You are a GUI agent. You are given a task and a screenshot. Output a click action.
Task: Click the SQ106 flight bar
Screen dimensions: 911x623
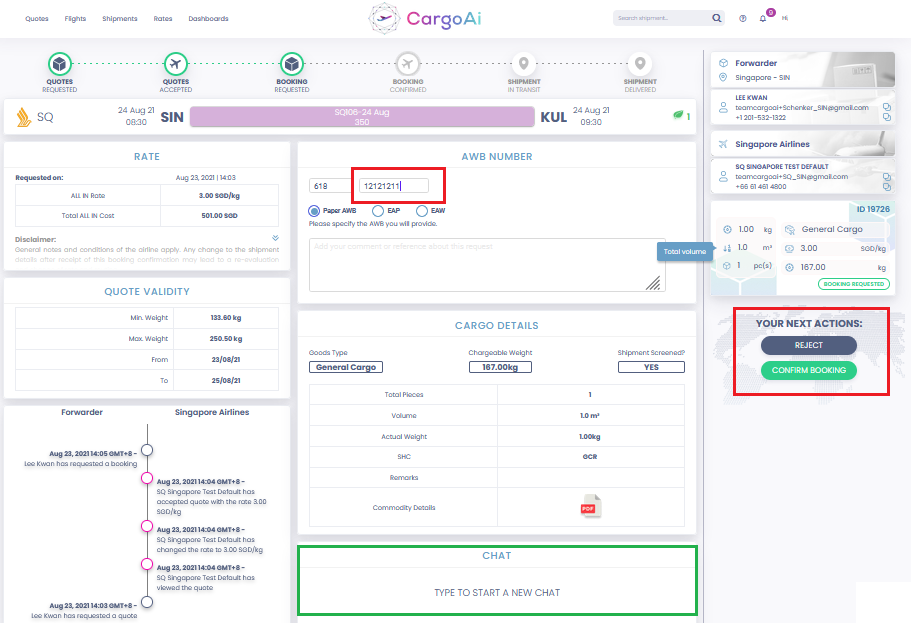point(362,117)
